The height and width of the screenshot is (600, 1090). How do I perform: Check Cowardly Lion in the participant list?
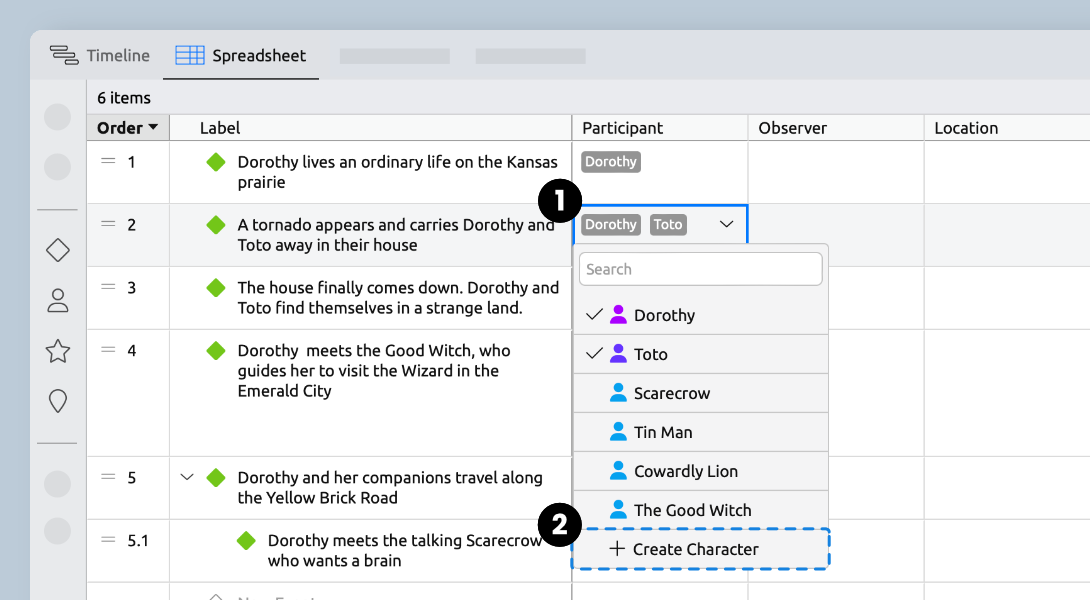click(701, 471)
